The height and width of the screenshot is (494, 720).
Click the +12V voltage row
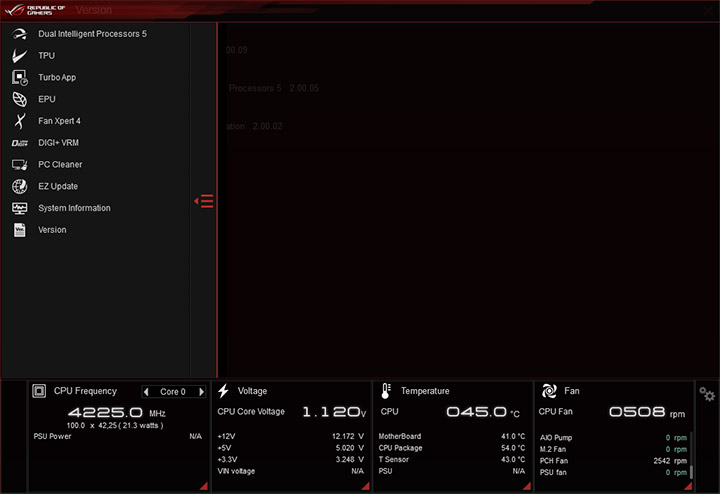[x=291, y=437]
